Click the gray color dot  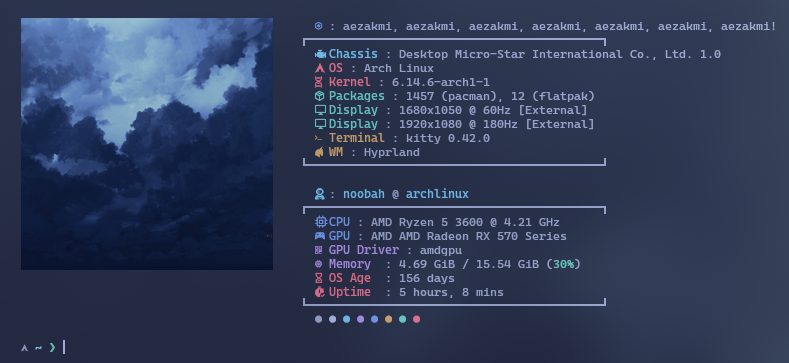pos(319,319)
